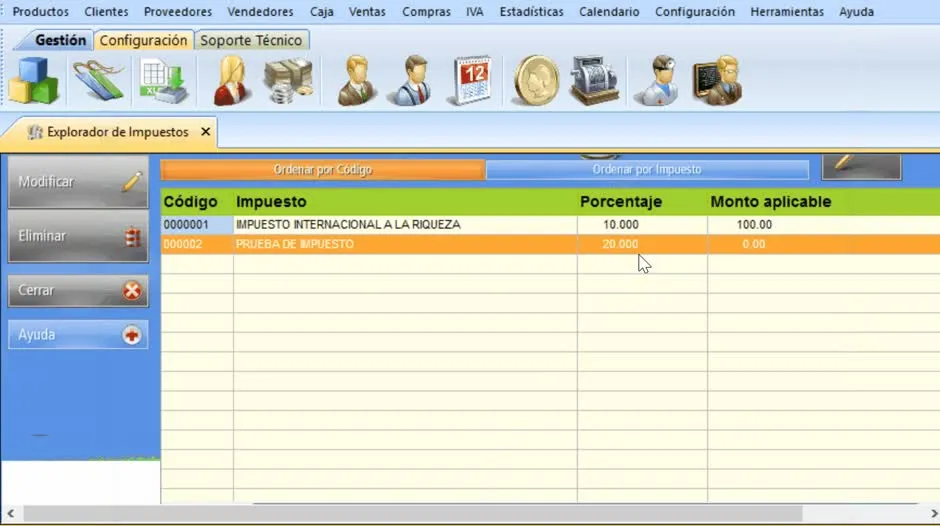This screenshot has height=526, width=940.
Task: Click the Cerrar button
Action: [78, 291]
